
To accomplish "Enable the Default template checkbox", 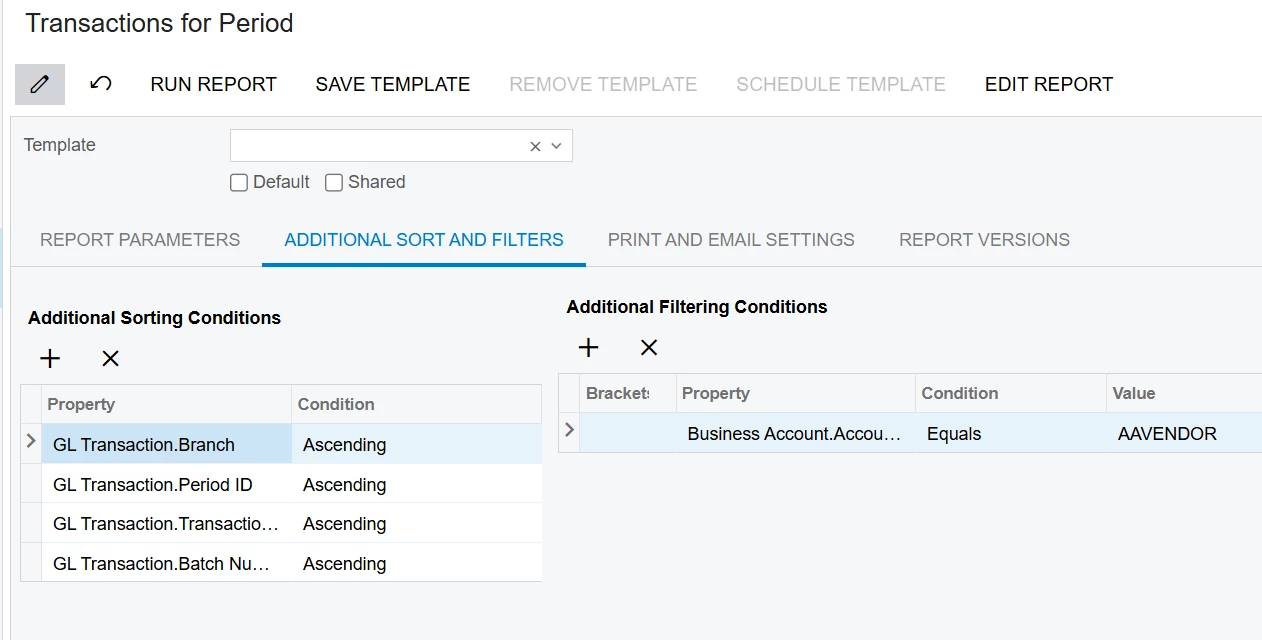I will [x=239, y=182].
